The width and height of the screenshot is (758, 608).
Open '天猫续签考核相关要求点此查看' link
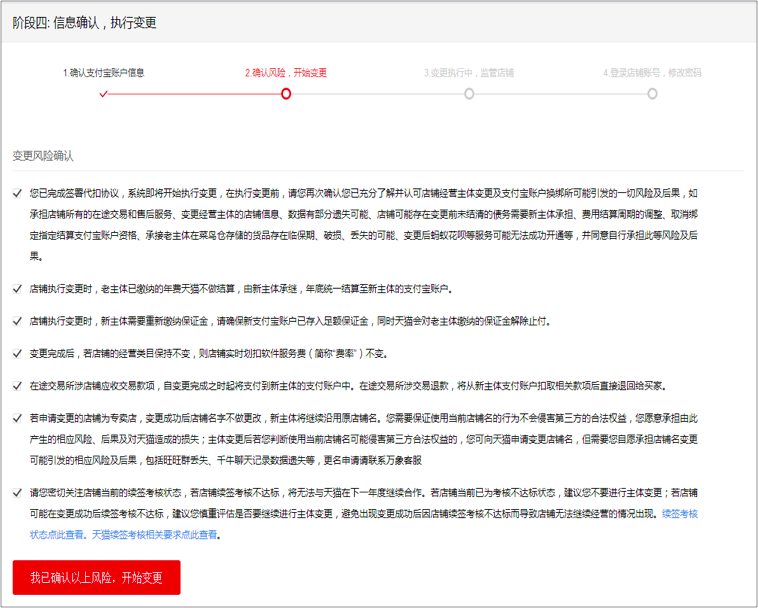(x=155, y=535)
